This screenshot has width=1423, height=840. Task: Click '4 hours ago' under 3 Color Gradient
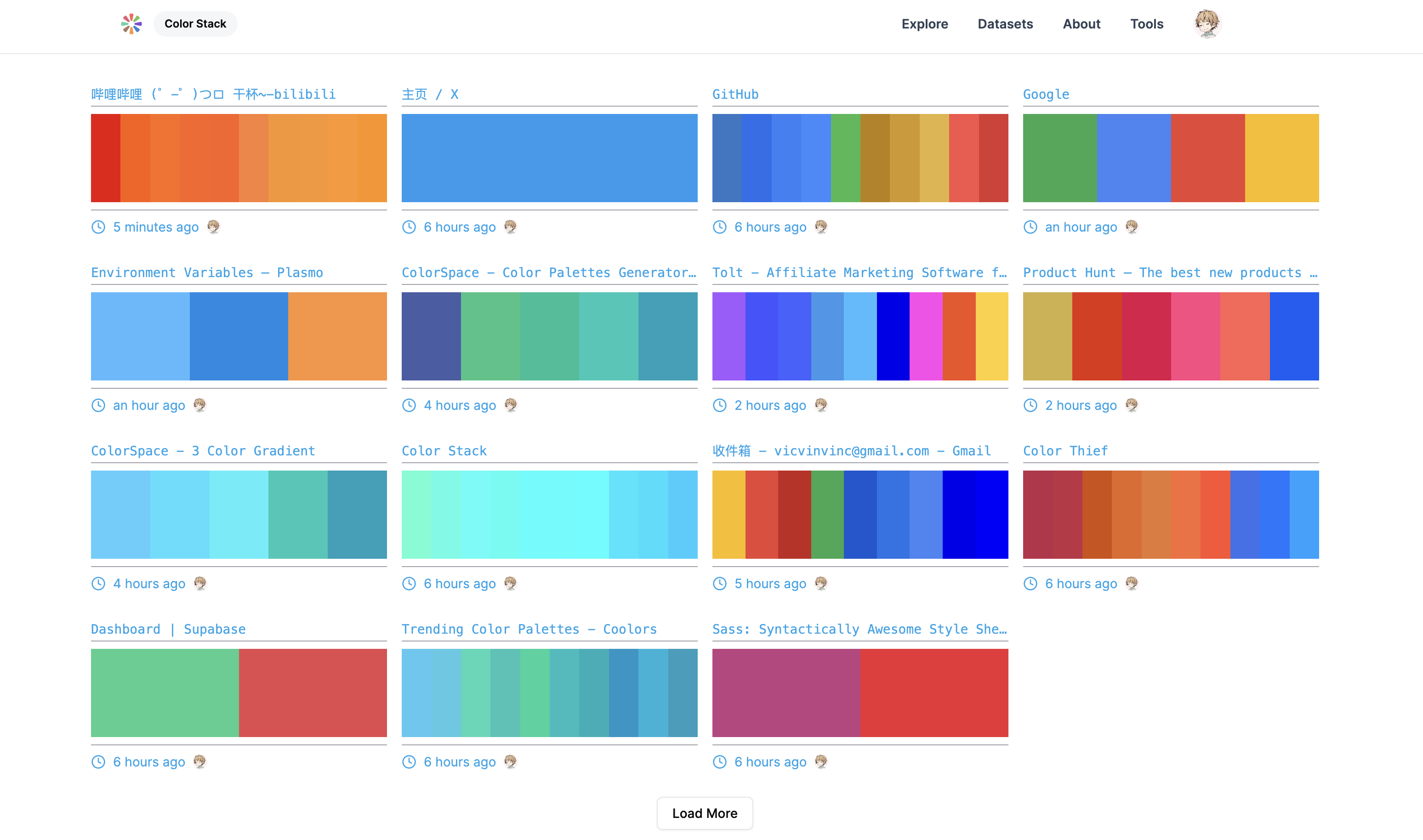pyautogui.click(x=149, y=584)
